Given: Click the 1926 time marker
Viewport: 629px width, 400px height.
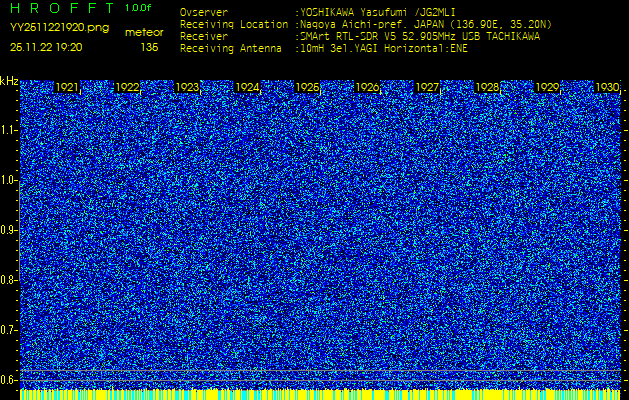Looking at the screenshot, I should [x=367, y=87].
